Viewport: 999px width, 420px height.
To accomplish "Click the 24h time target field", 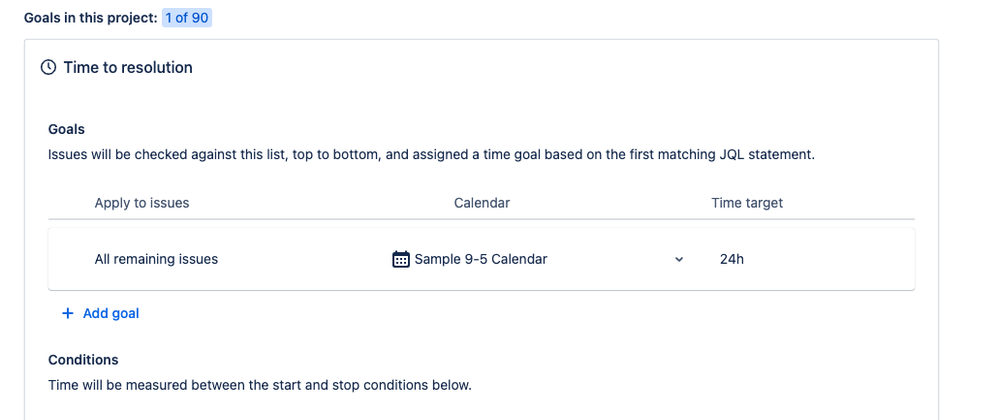I will (732, 259).
